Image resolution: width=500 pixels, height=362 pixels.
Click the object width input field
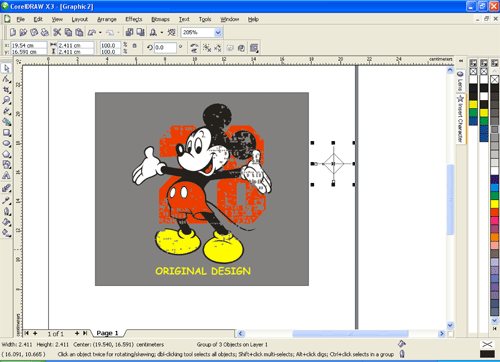(x=76, y=45)
